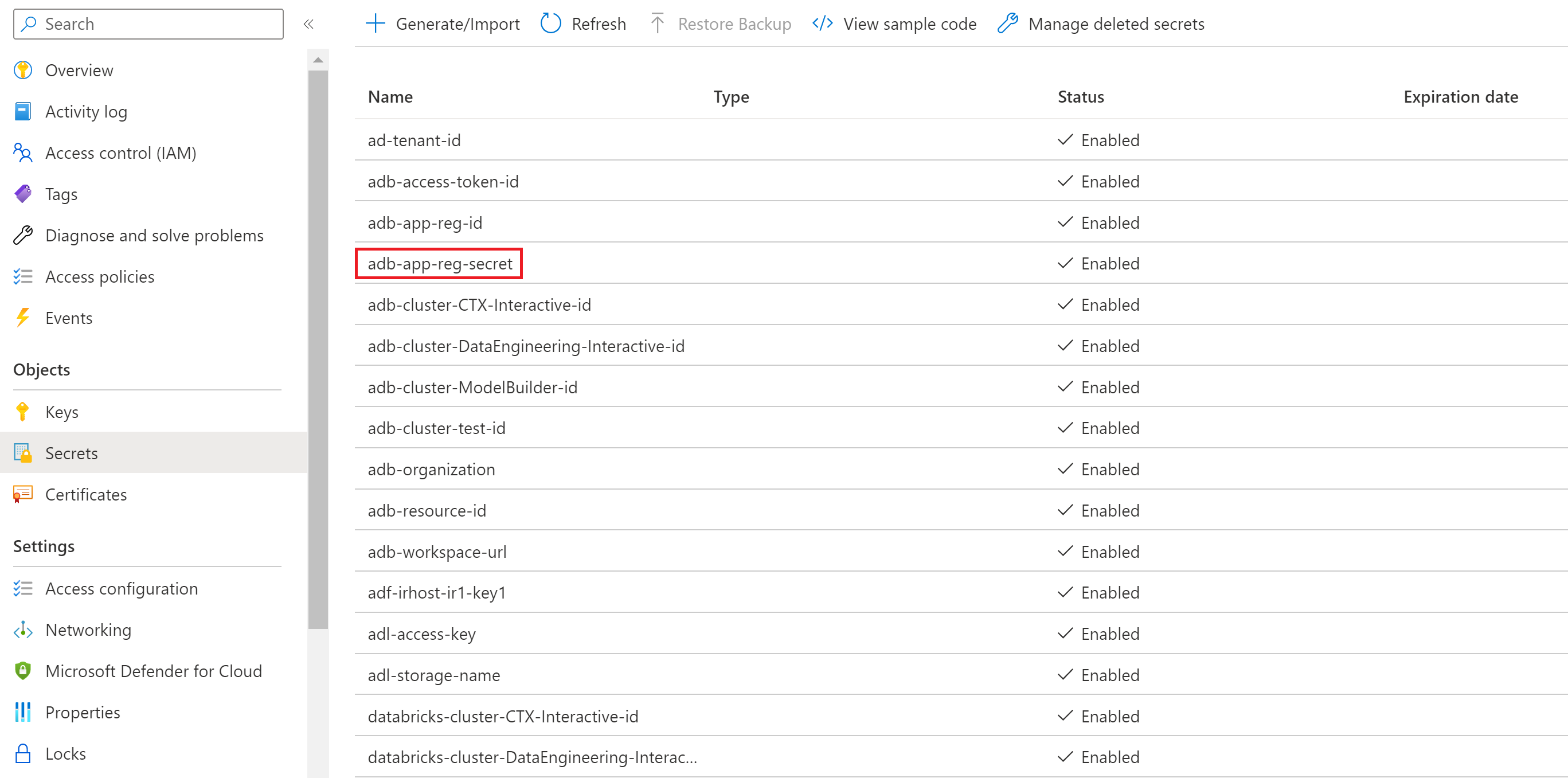
Task: Click the Overview key vault icon
Action: click(23, 71)
